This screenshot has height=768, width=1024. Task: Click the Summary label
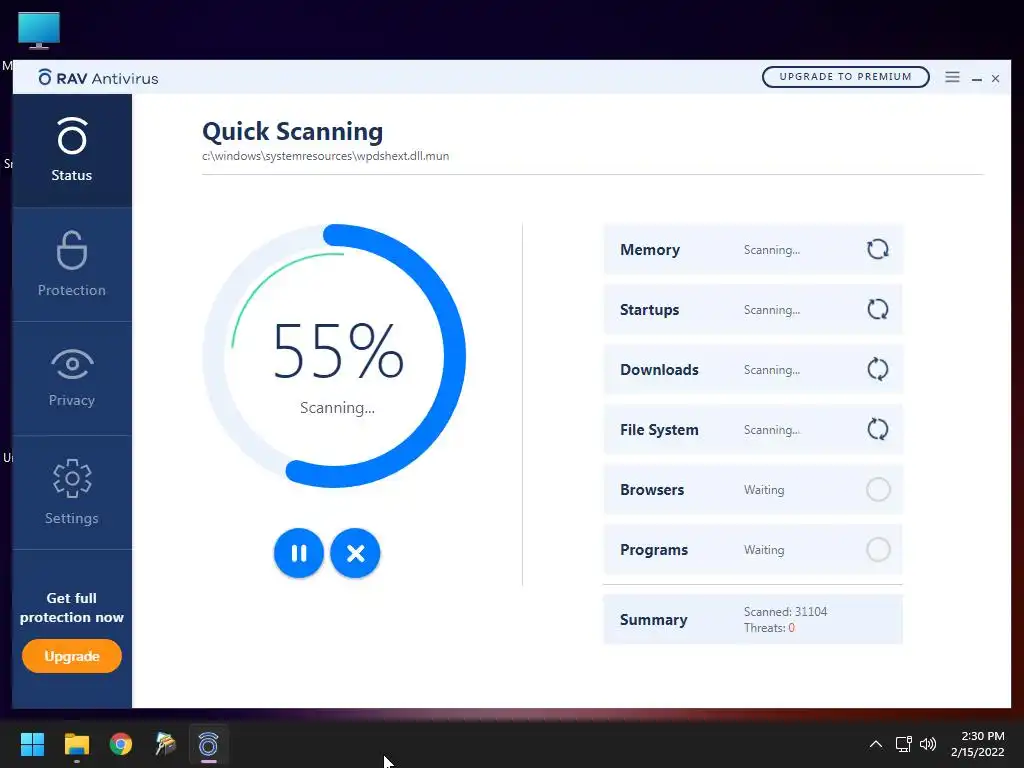(x=653, y=620)
